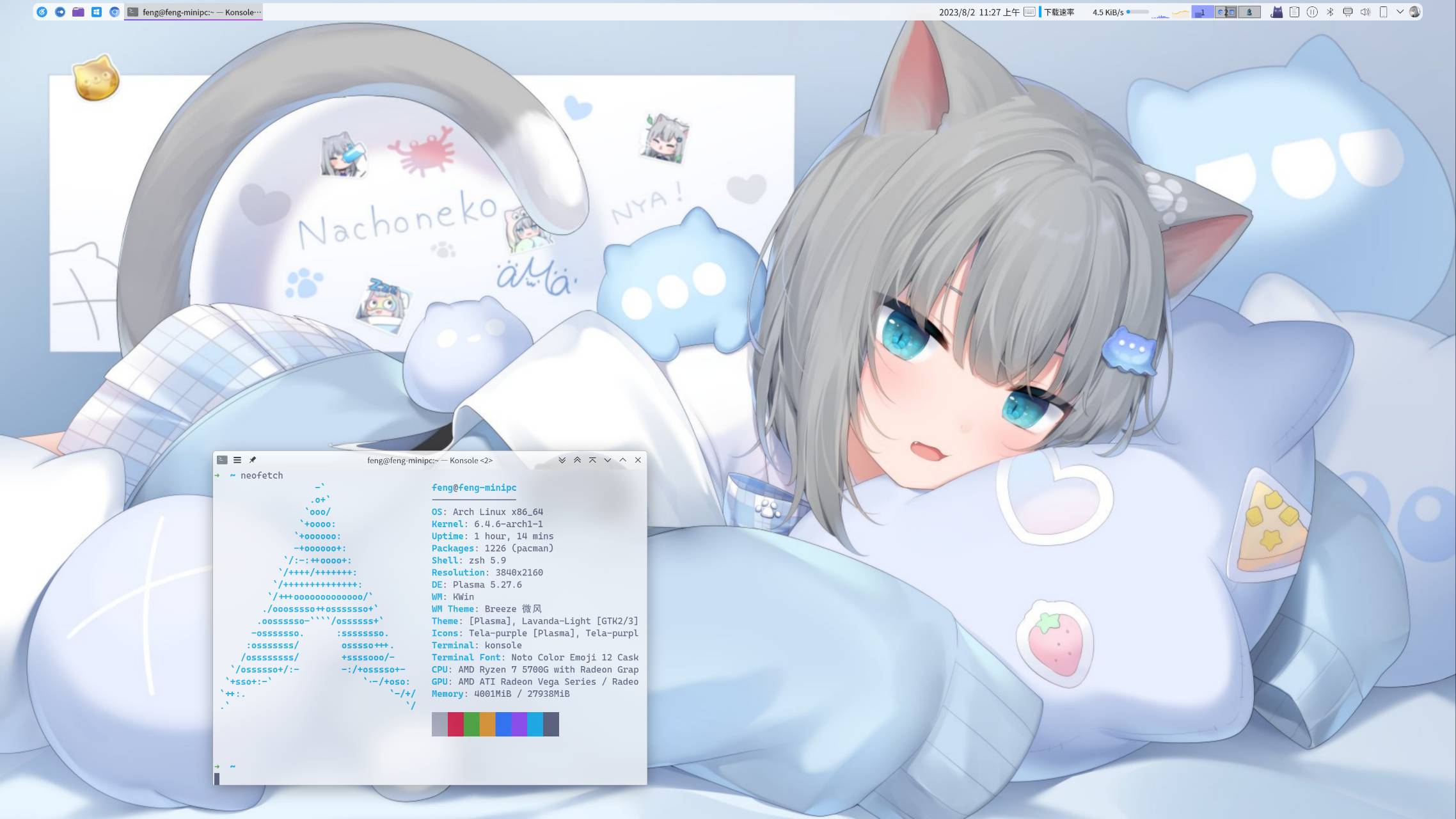Click the Kernel: 6.4.6-arch1-1 line
The height and width of the screenshot is (819, 1456).
tap(487, 524)
